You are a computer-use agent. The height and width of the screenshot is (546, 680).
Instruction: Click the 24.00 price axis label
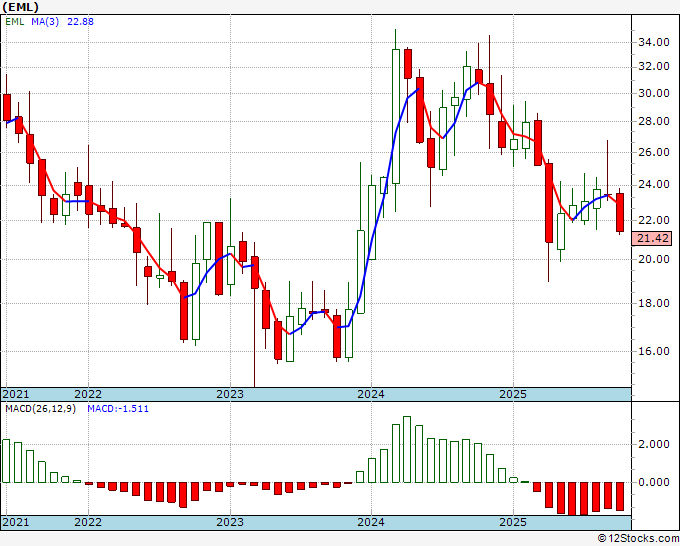pos(653,185)
